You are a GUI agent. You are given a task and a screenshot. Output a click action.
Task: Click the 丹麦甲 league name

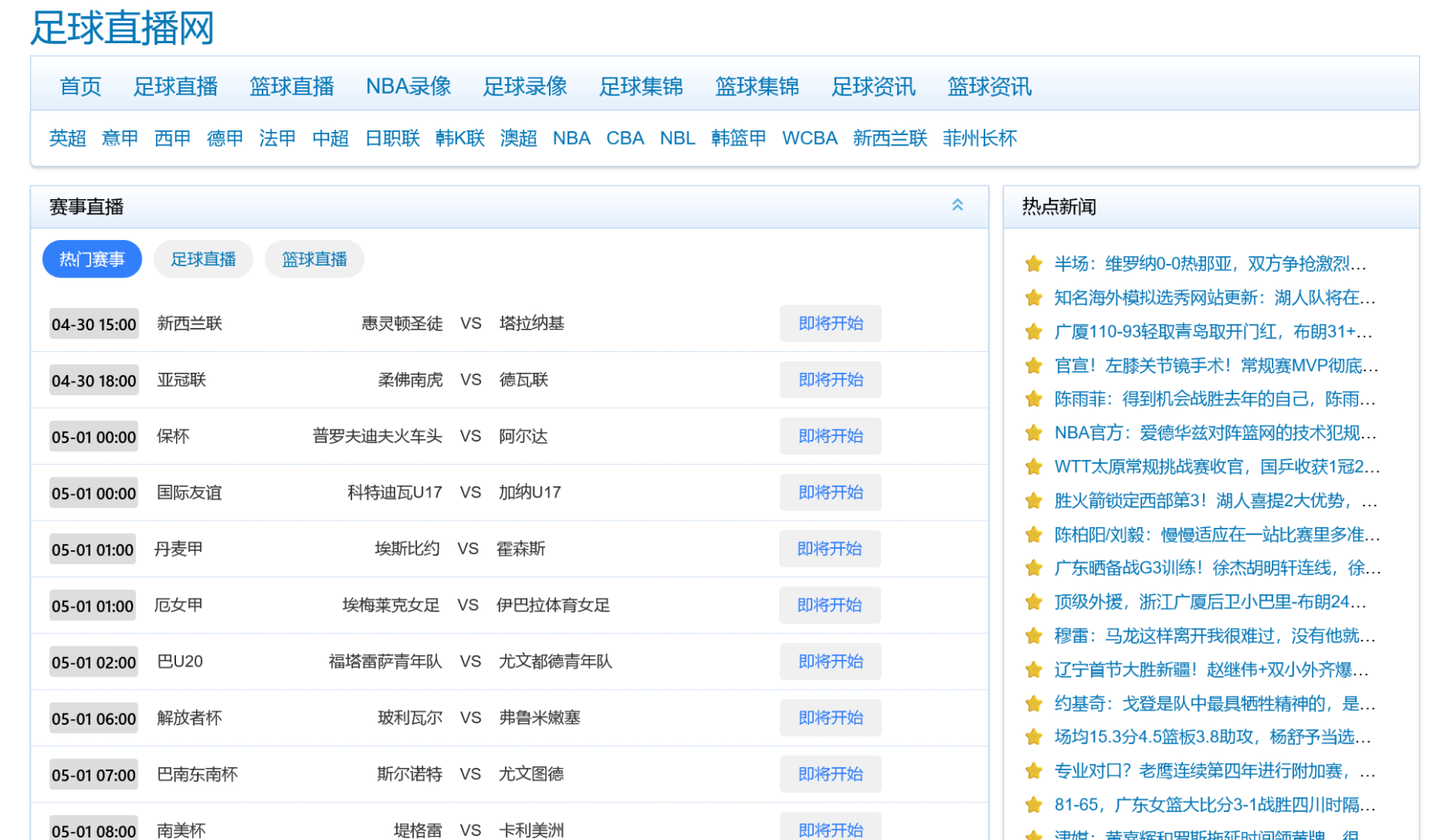(x=178, y=549)
